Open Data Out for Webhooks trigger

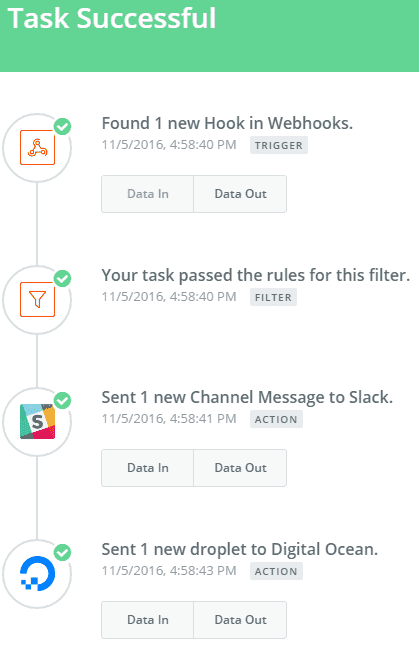(240, 194)
